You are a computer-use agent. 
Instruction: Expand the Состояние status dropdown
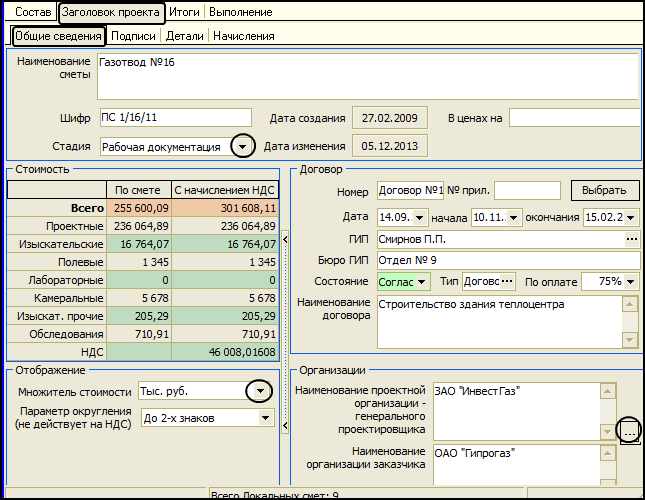tap(422, 282)
